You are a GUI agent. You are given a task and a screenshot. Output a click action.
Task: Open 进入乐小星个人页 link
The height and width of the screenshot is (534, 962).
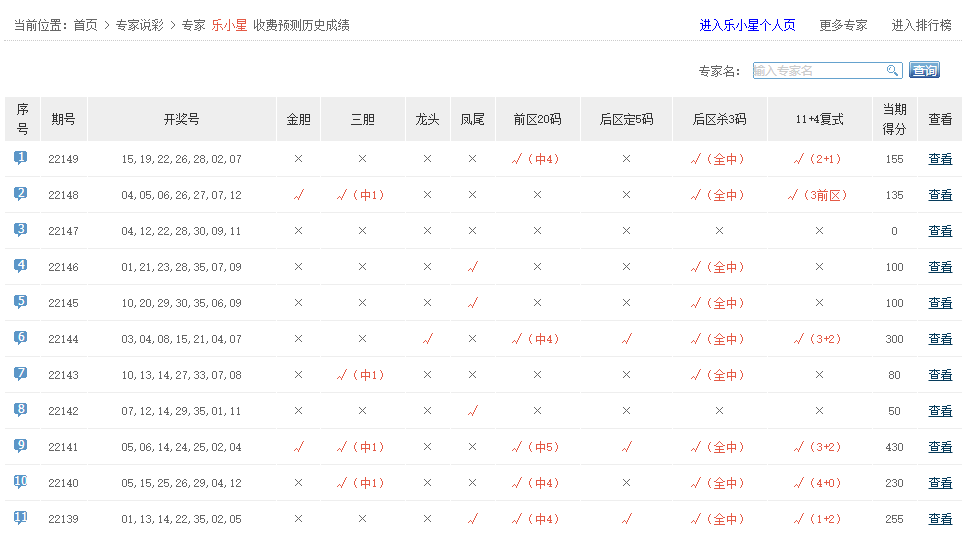click(x=747, y=25)
